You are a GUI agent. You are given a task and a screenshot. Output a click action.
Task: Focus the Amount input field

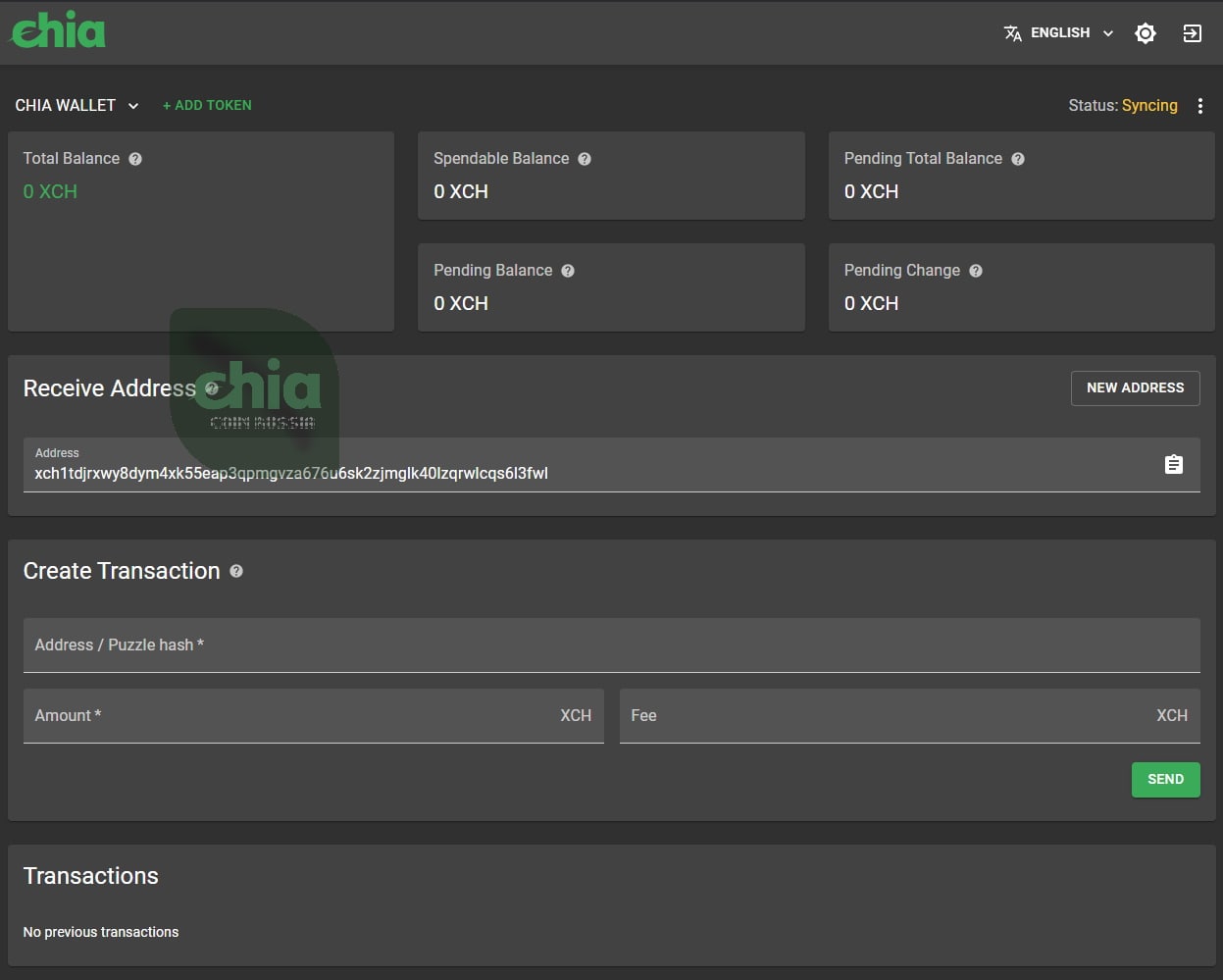(x=314, y=715)
